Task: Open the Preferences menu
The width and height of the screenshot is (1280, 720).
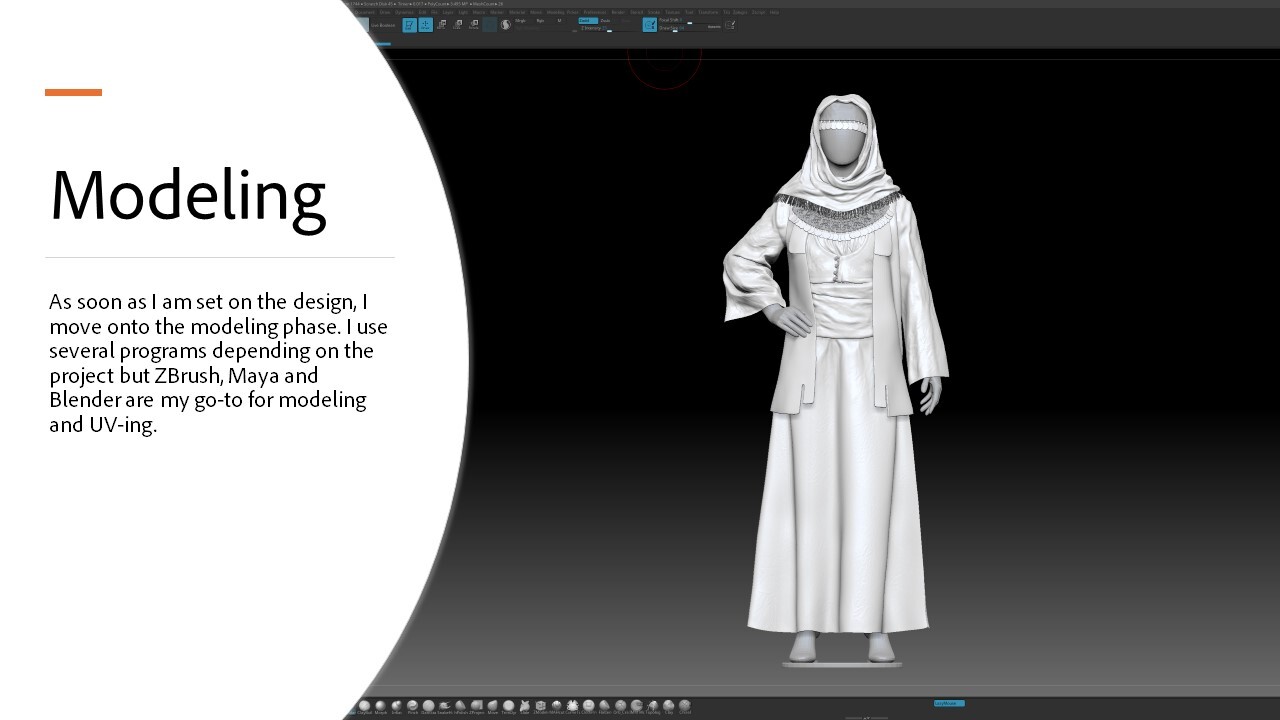Action: pyautogui.click(x=594, y=12)
